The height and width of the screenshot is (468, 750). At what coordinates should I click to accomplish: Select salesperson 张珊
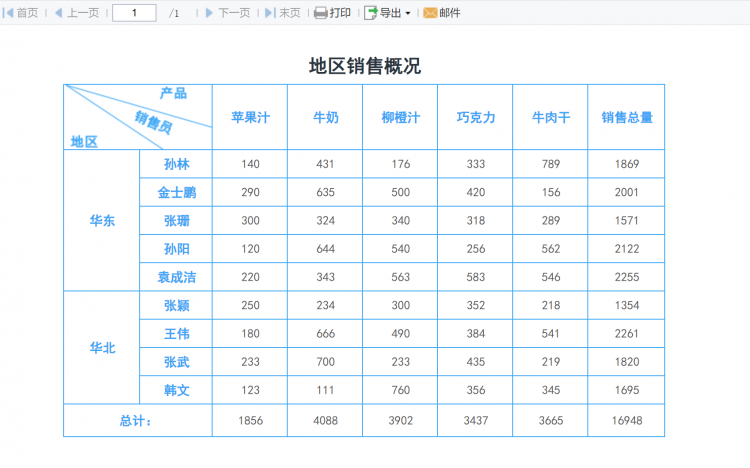(x=176, y=221)
